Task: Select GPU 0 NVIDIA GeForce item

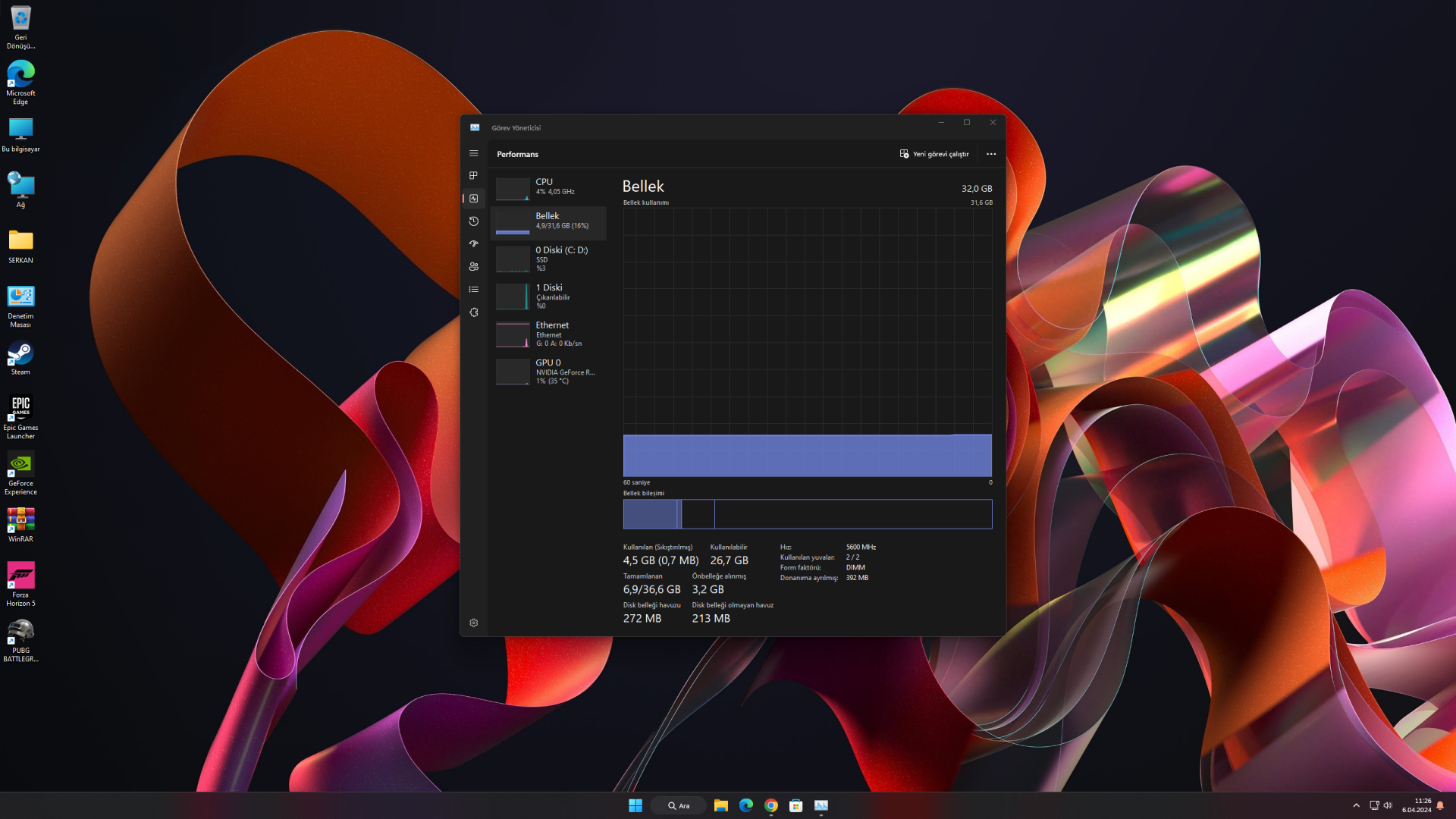Action: click(548, 372)
